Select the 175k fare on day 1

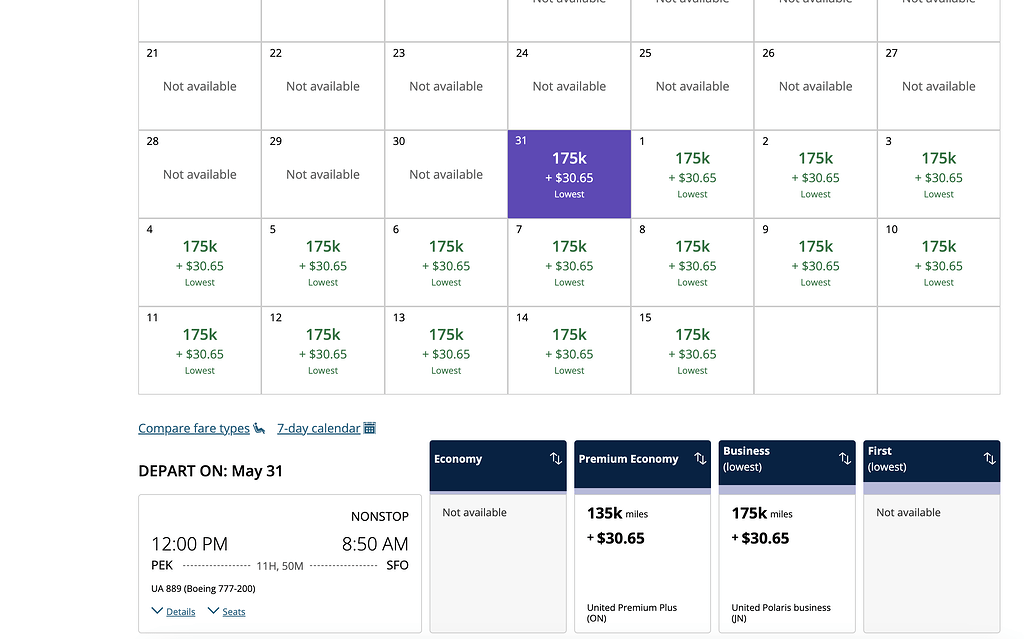click(692, 174)
